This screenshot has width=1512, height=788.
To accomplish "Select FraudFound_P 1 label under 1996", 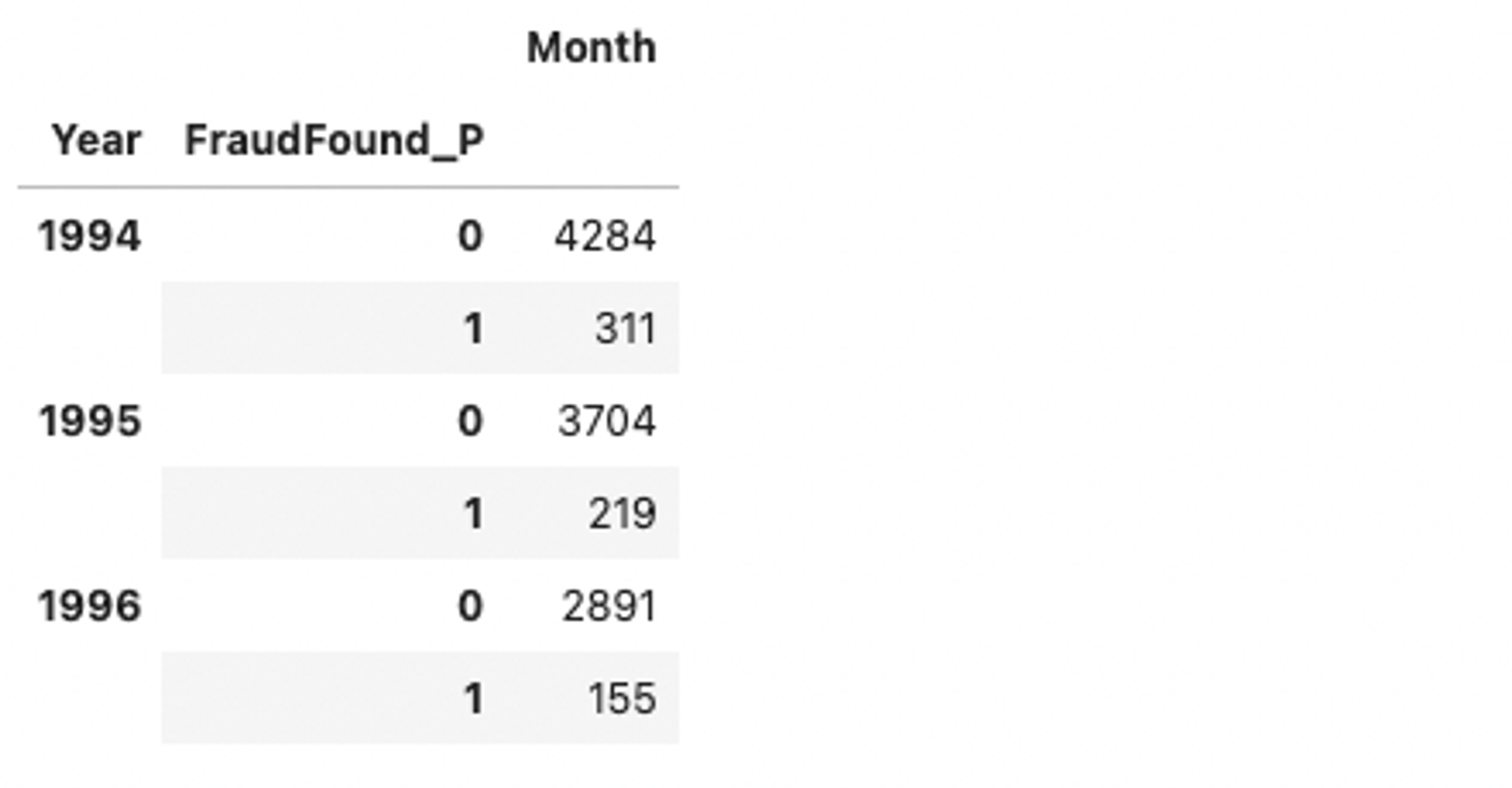I will pyautogui.click(x=472, y=698).
